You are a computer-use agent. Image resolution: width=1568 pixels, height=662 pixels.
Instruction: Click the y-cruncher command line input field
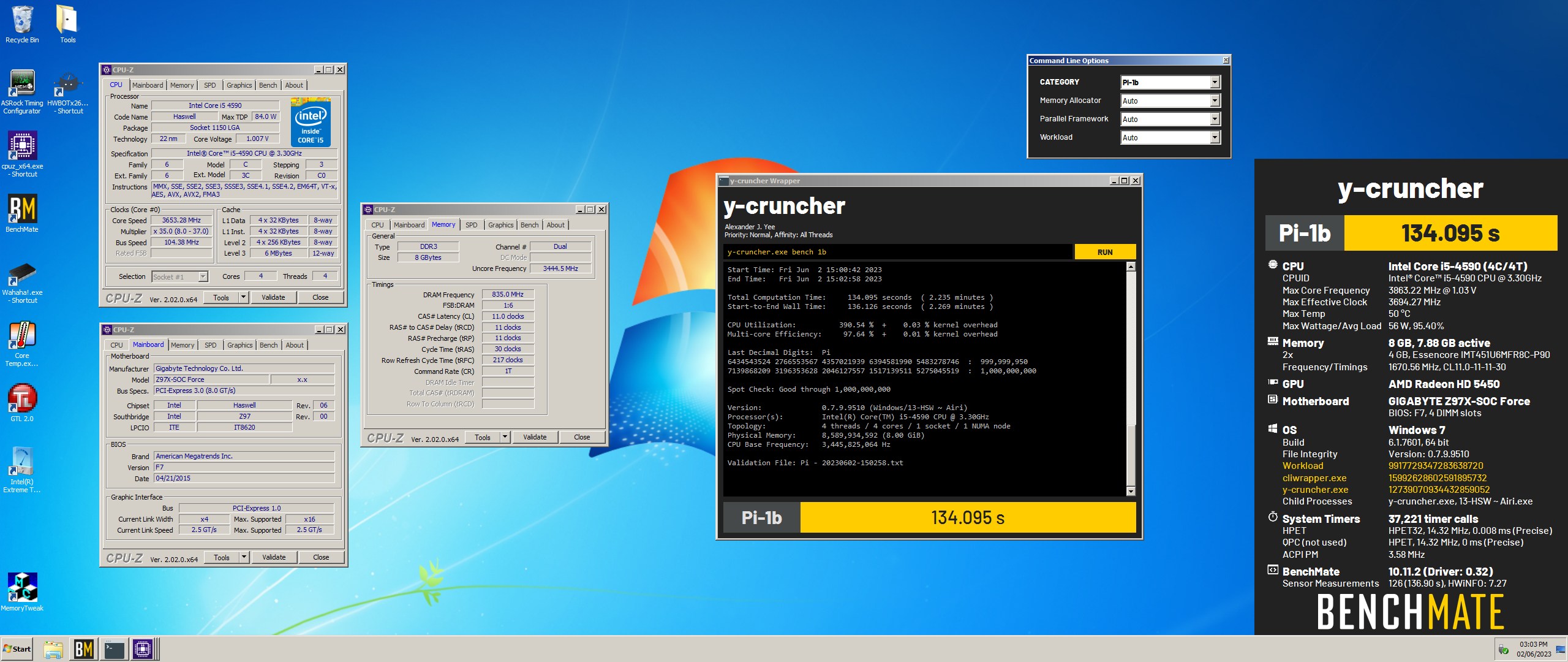897,252
